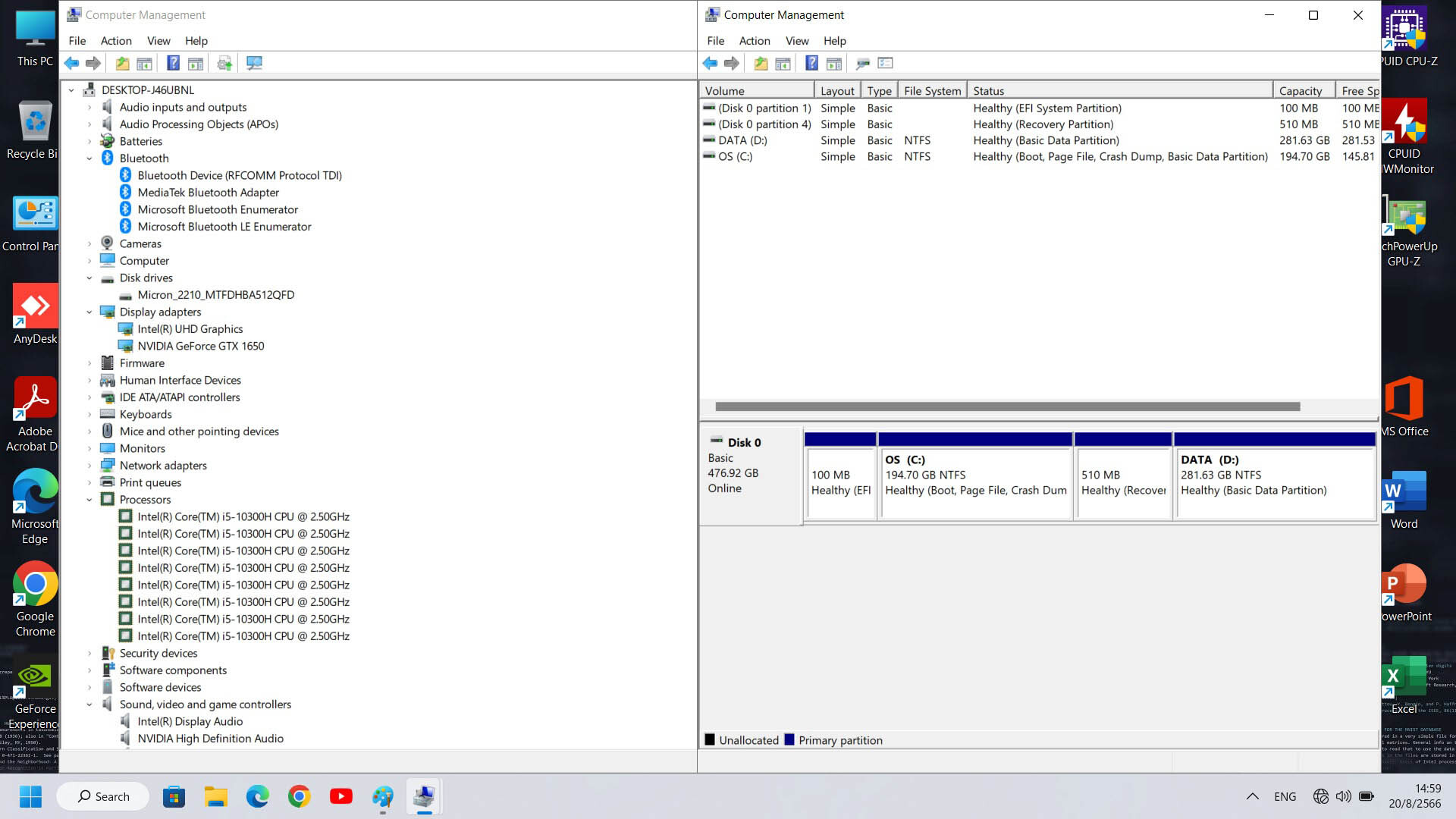
Task: Click the Help question mark icon in the right toolbar
Action: click(811, 63)
